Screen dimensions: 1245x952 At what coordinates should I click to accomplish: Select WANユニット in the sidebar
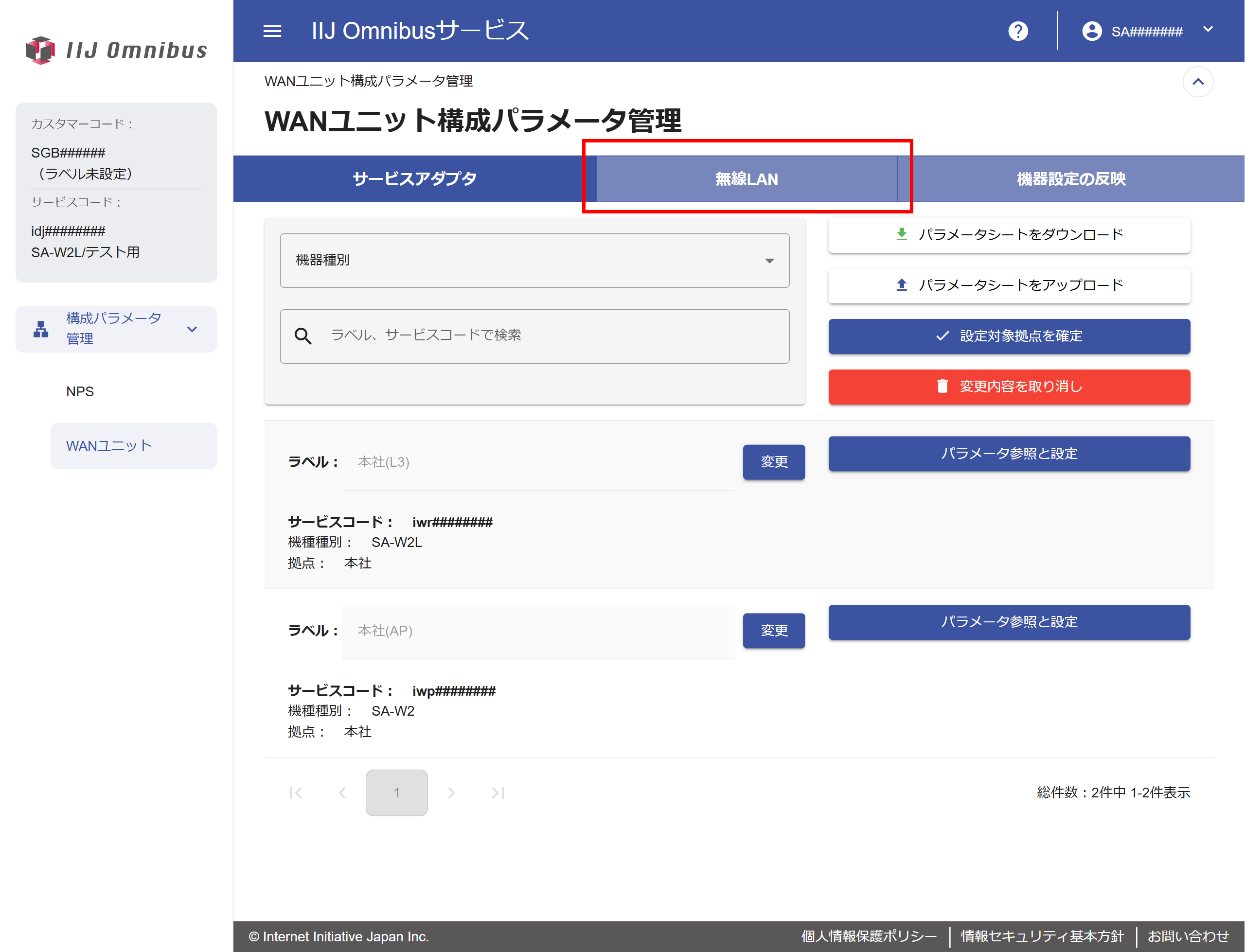point(134,446)
